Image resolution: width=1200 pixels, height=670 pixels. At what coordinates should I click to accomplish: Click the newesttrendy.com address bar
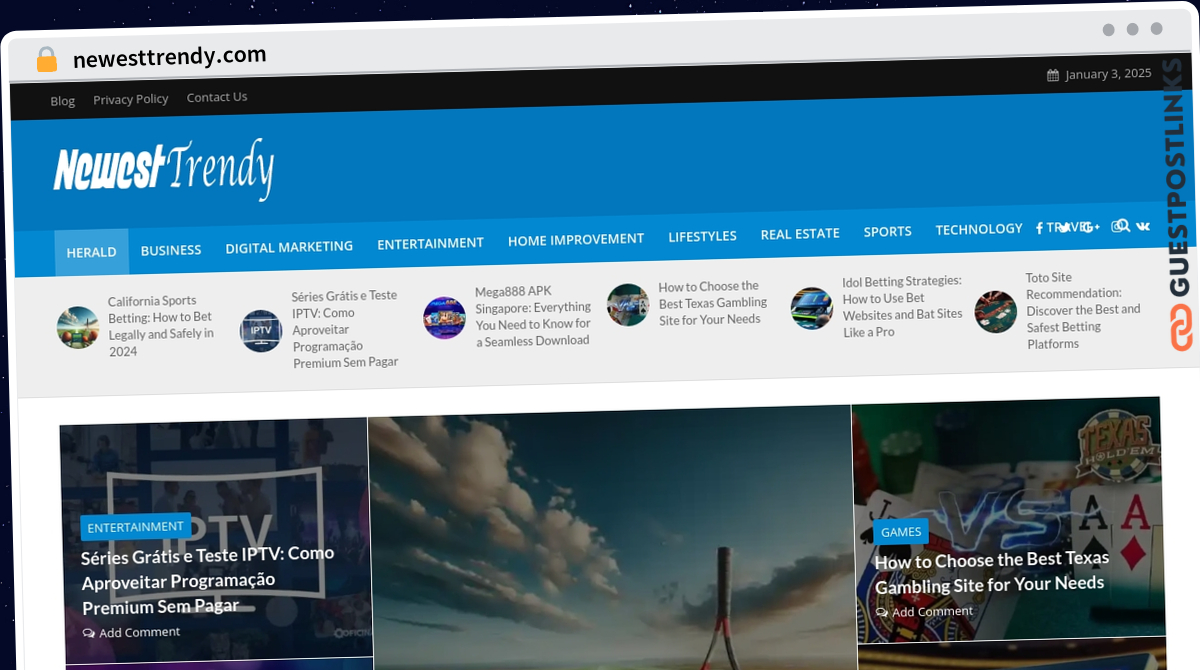[170, 57]
